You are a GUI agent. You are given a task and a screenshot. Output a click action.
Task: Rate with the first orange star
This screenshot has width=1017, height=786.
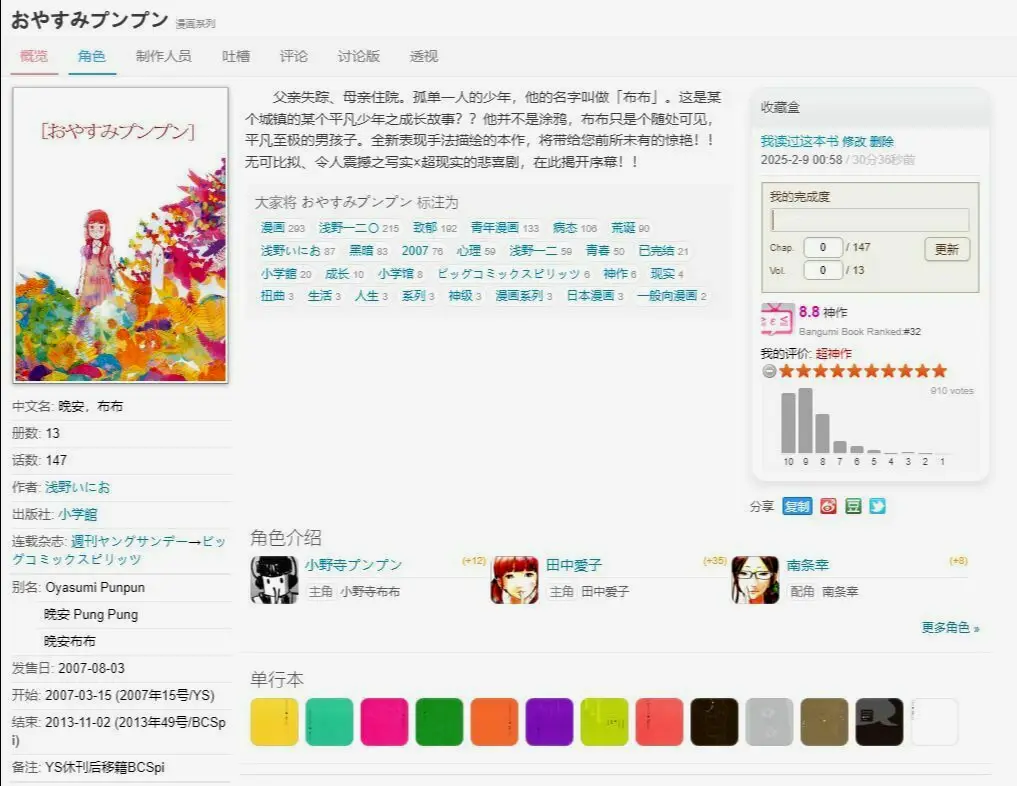[787, 371]
